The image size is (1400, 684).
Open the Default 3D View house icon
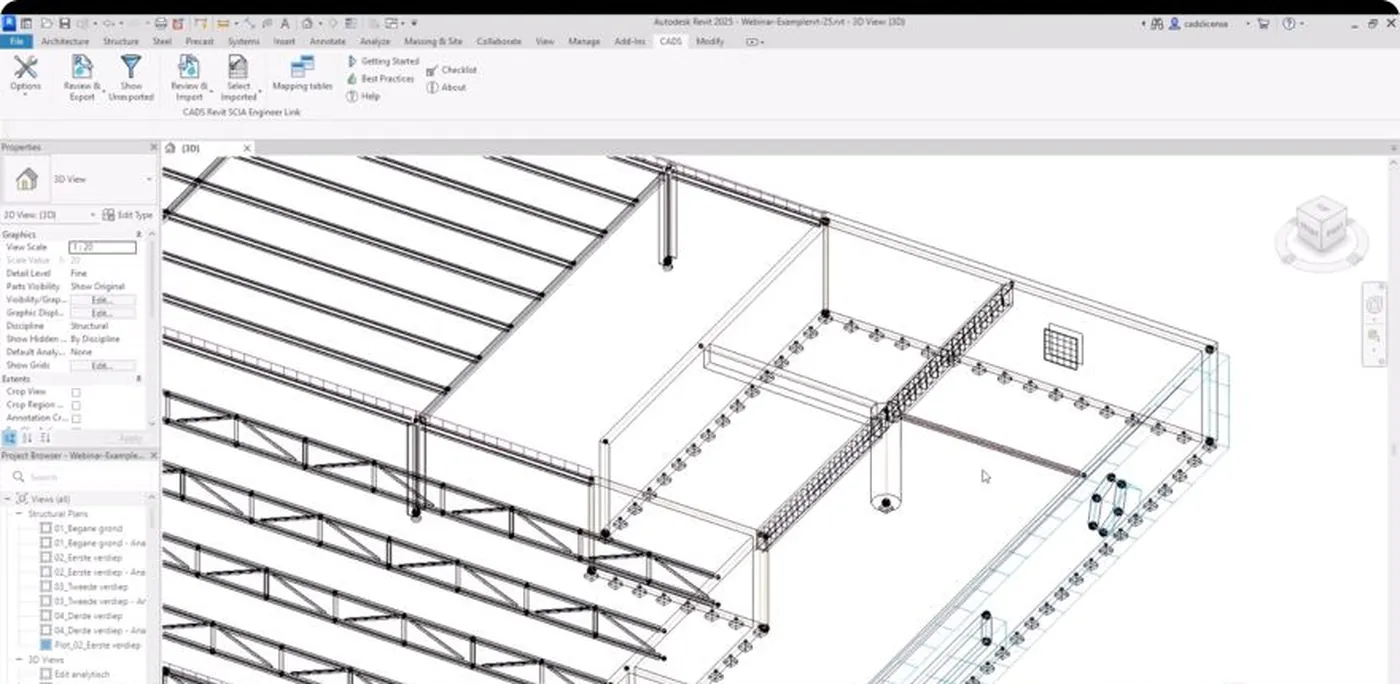308,23
